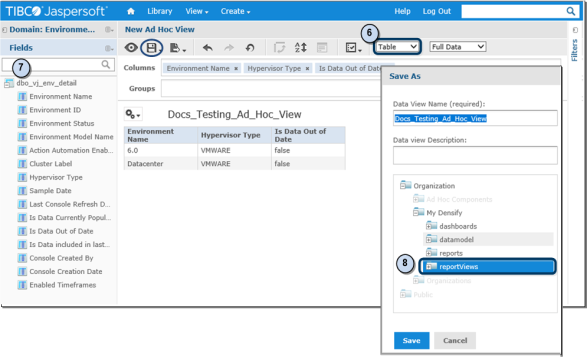Image resolution: width=587 pixels, height=361 pixels.
Task: Remove Hypervisor Type column chip
Action: pos(307,69)
